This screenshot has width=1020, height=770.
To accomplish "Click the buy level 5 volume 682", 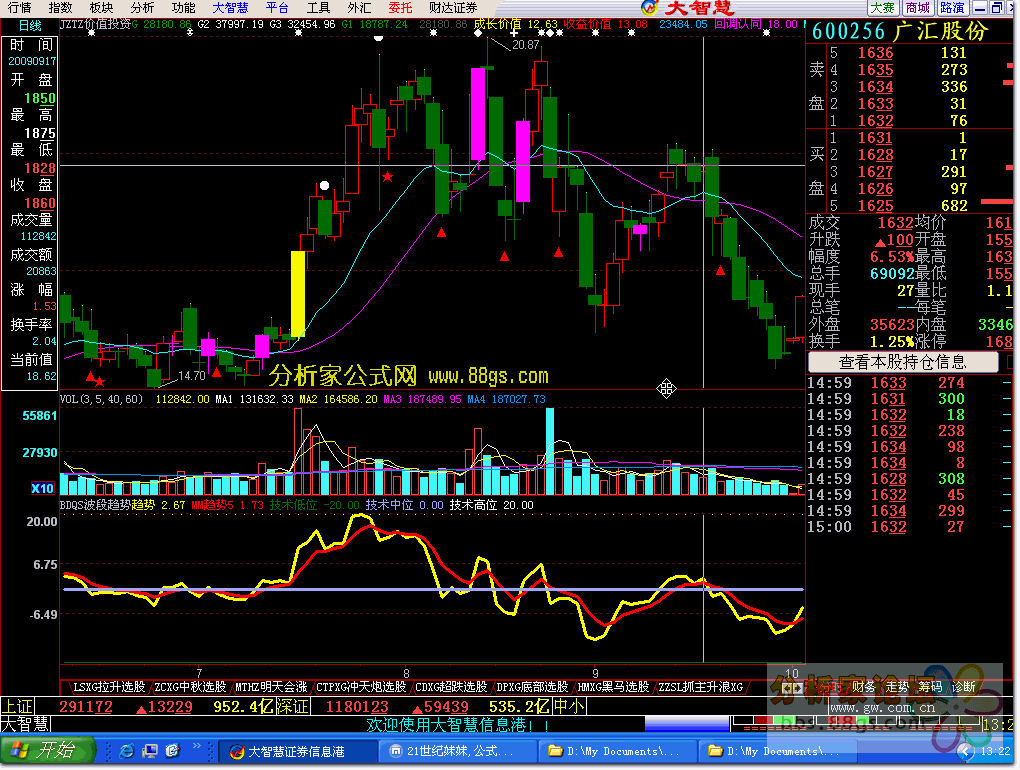I will tap(954, 206).
